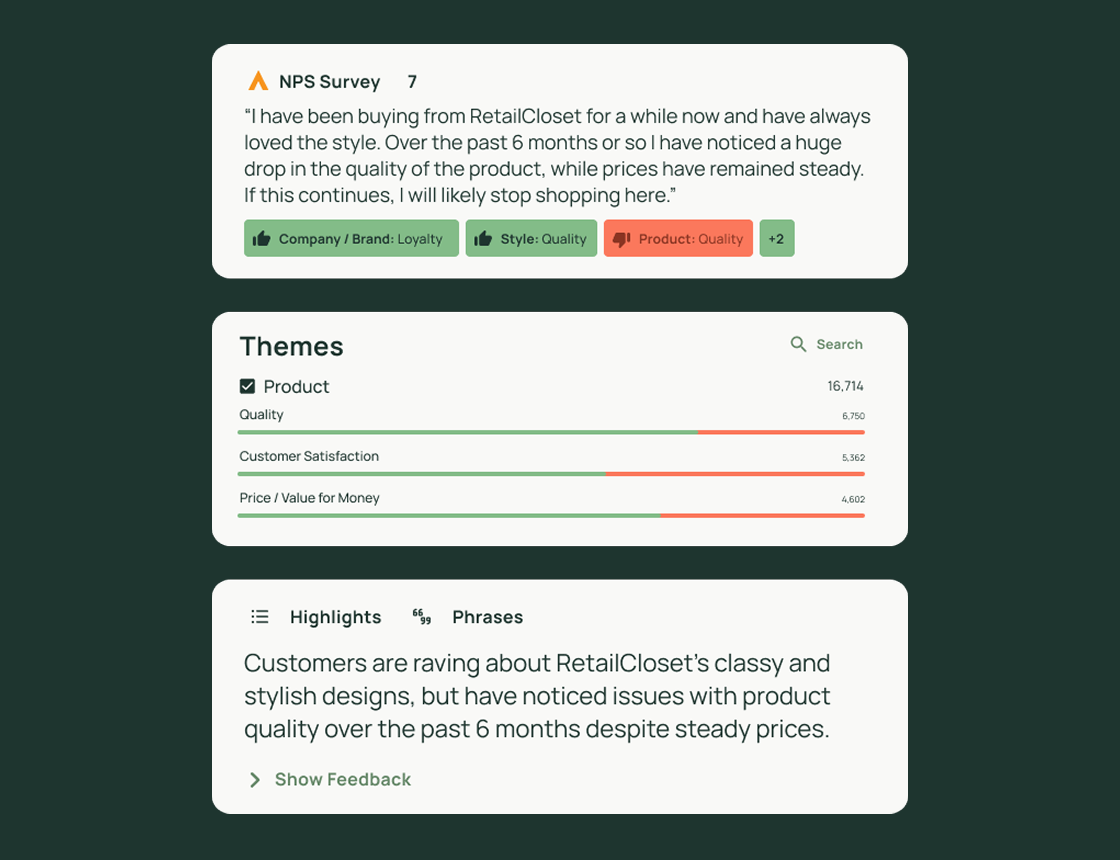Click the chevron icon before Show Feedback
Viewport: 1120px width, 860px height.
(255, 779)
